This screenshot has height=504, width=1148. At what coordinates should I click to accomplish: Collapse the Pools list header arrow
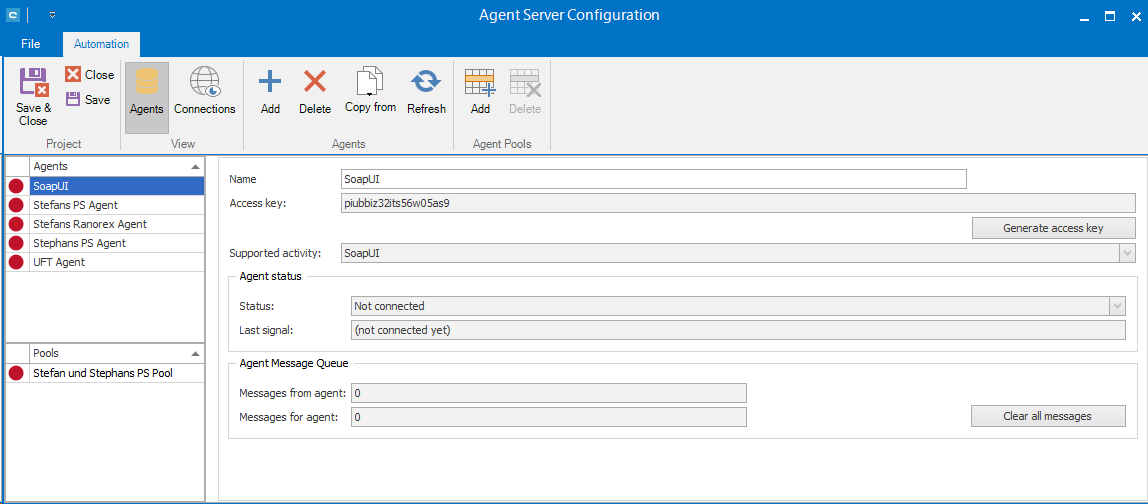[x=194, y=354]
